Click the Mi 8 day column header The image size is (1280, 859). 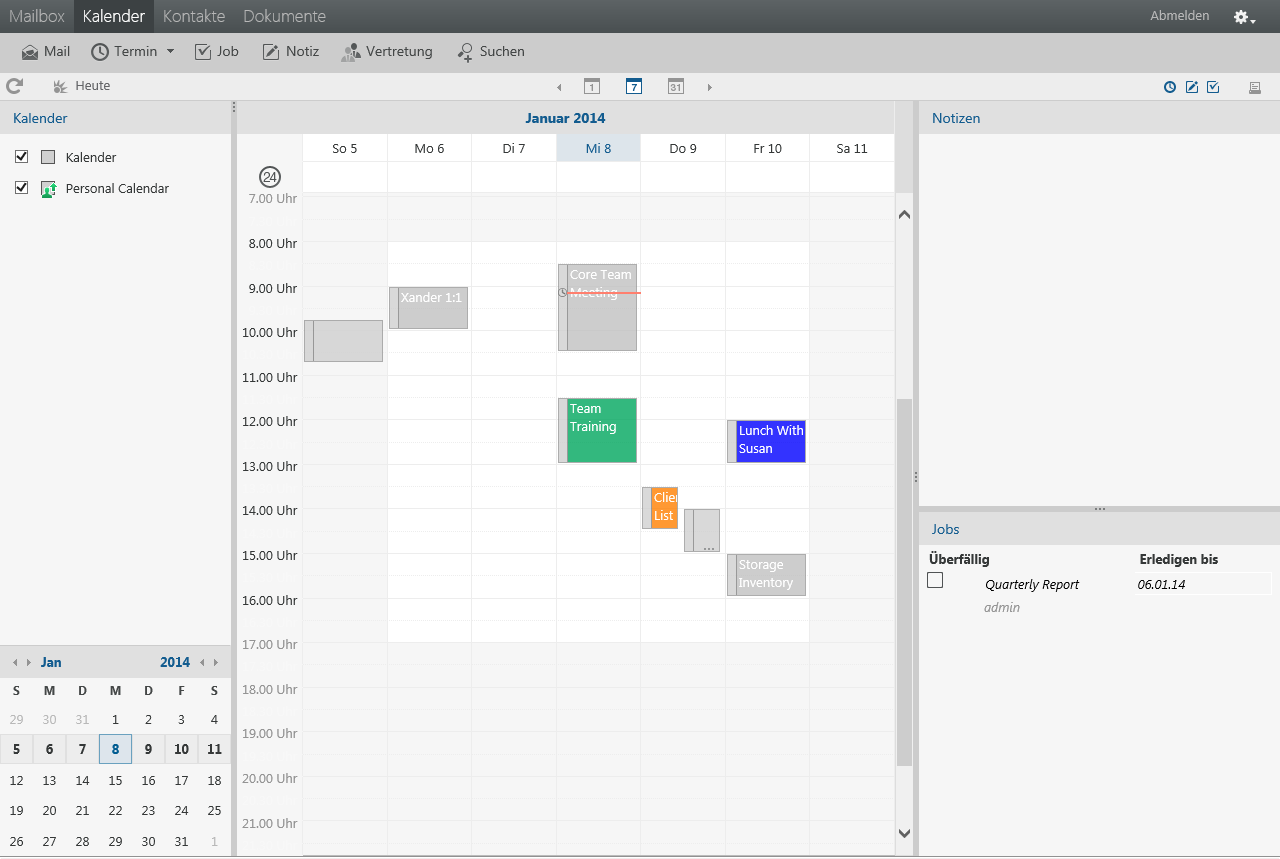tap(598, 148)
